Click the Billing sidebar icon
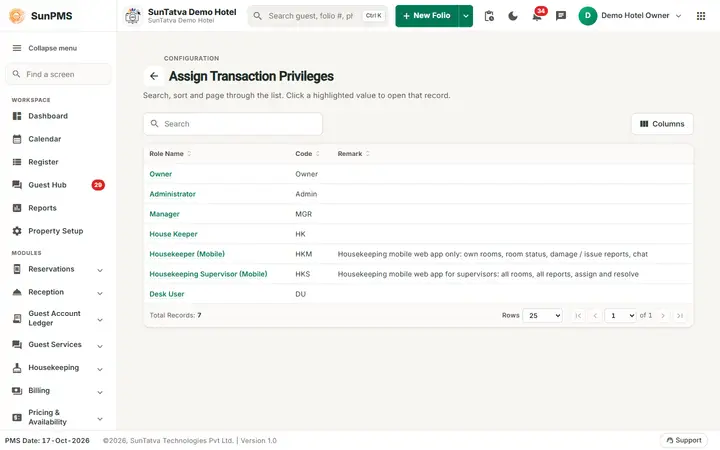The image size is (720, 450). point(17,391)
